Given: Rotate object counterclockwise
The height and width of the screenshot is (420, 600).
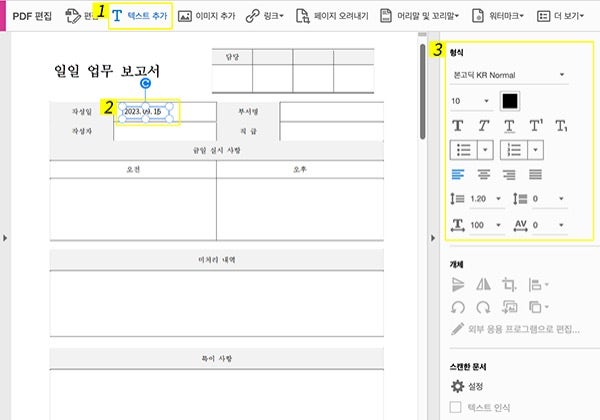Looking at the screenshot, I should pyautogui.click(x=458, y=307).
